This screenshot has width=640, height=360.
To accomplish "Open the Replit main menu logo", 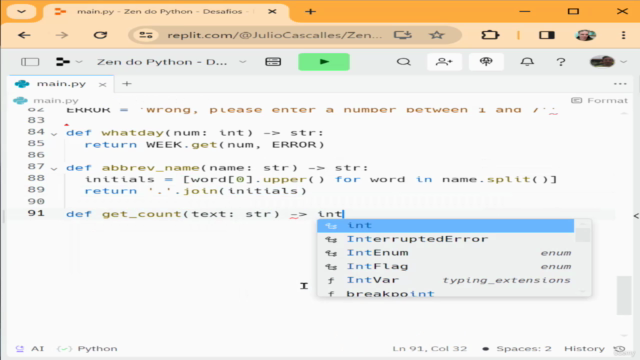I will 63,62.
